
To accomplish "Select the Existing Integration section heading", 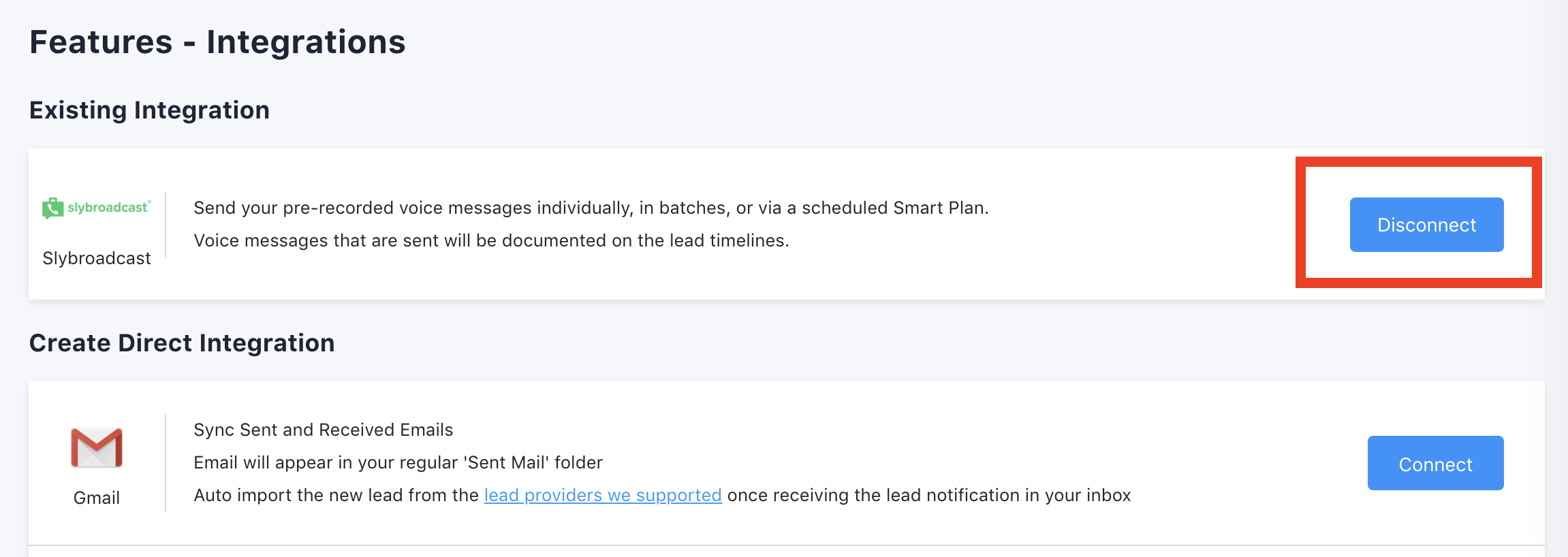I will [x=149, y=110].
